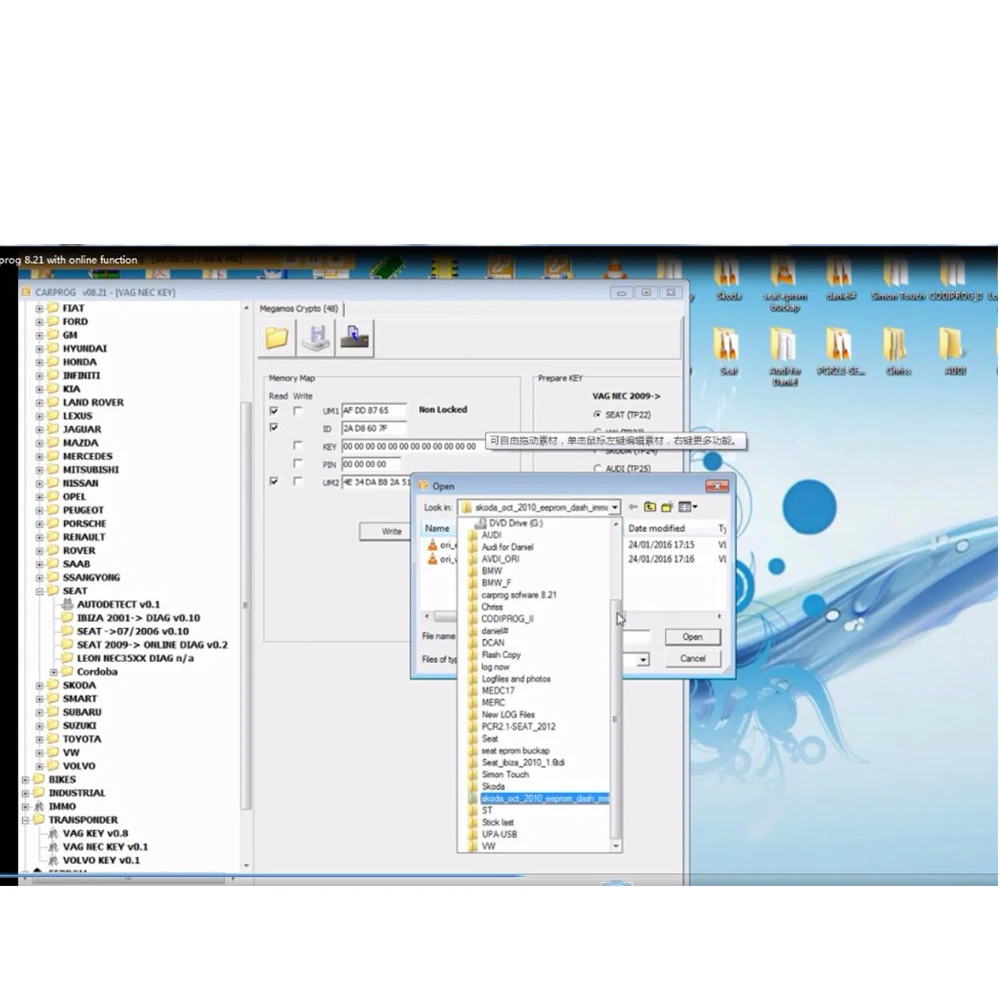Image resolution: width=1000 pixels, height=1000 pixels.
Task: Expand the Cordoba subfolder node
Action: tap(54, 672)
